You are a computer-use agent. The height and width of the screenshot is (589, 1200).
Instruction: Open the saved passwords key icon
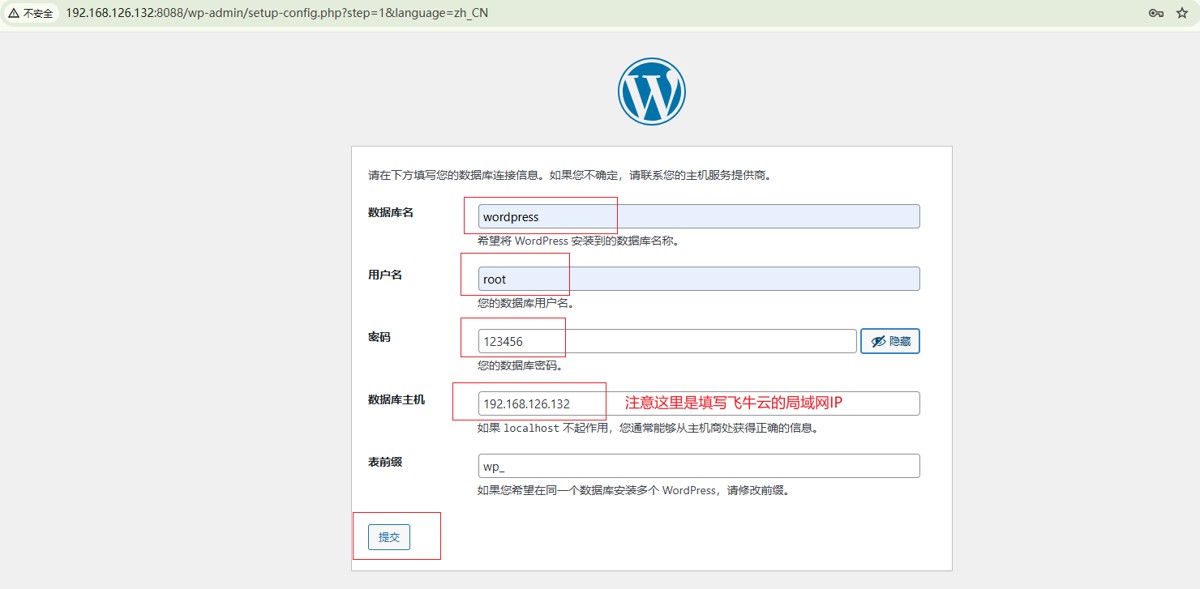tap(1156, 13)
